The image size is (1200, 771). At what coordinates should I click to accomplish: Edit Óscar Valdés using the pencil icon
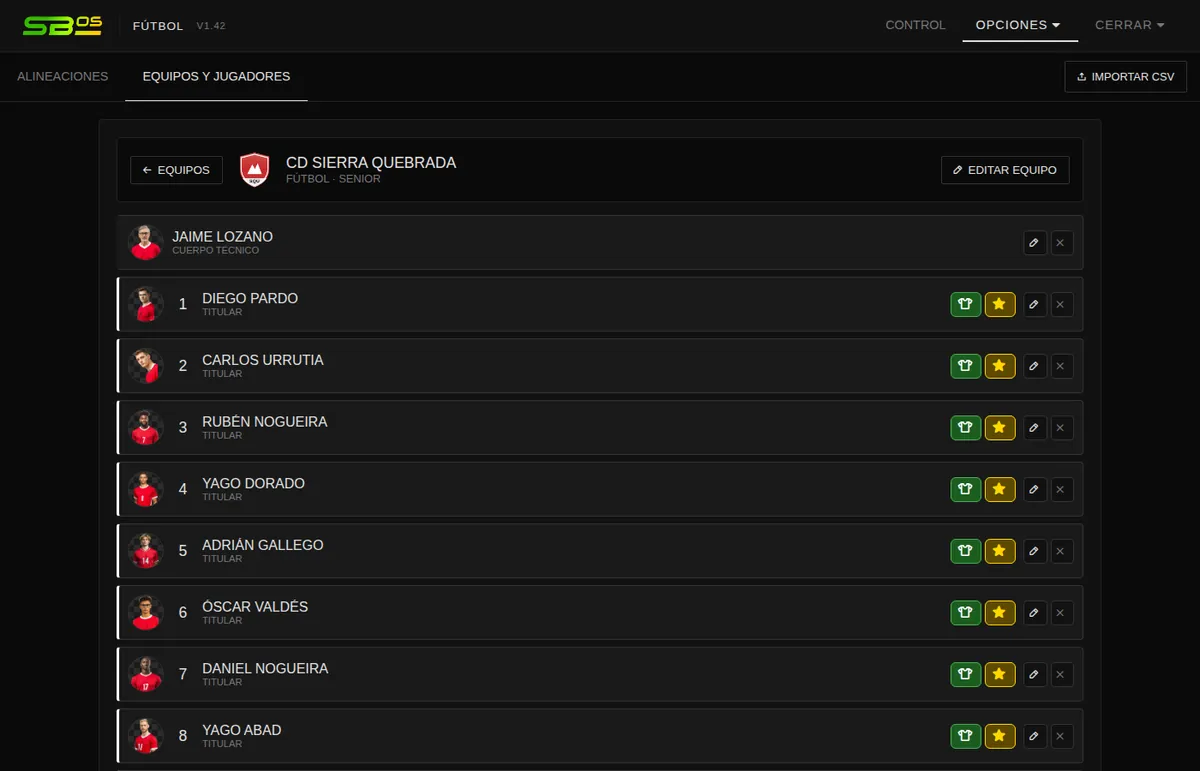pyautogui.click(x=1035, y=613)
